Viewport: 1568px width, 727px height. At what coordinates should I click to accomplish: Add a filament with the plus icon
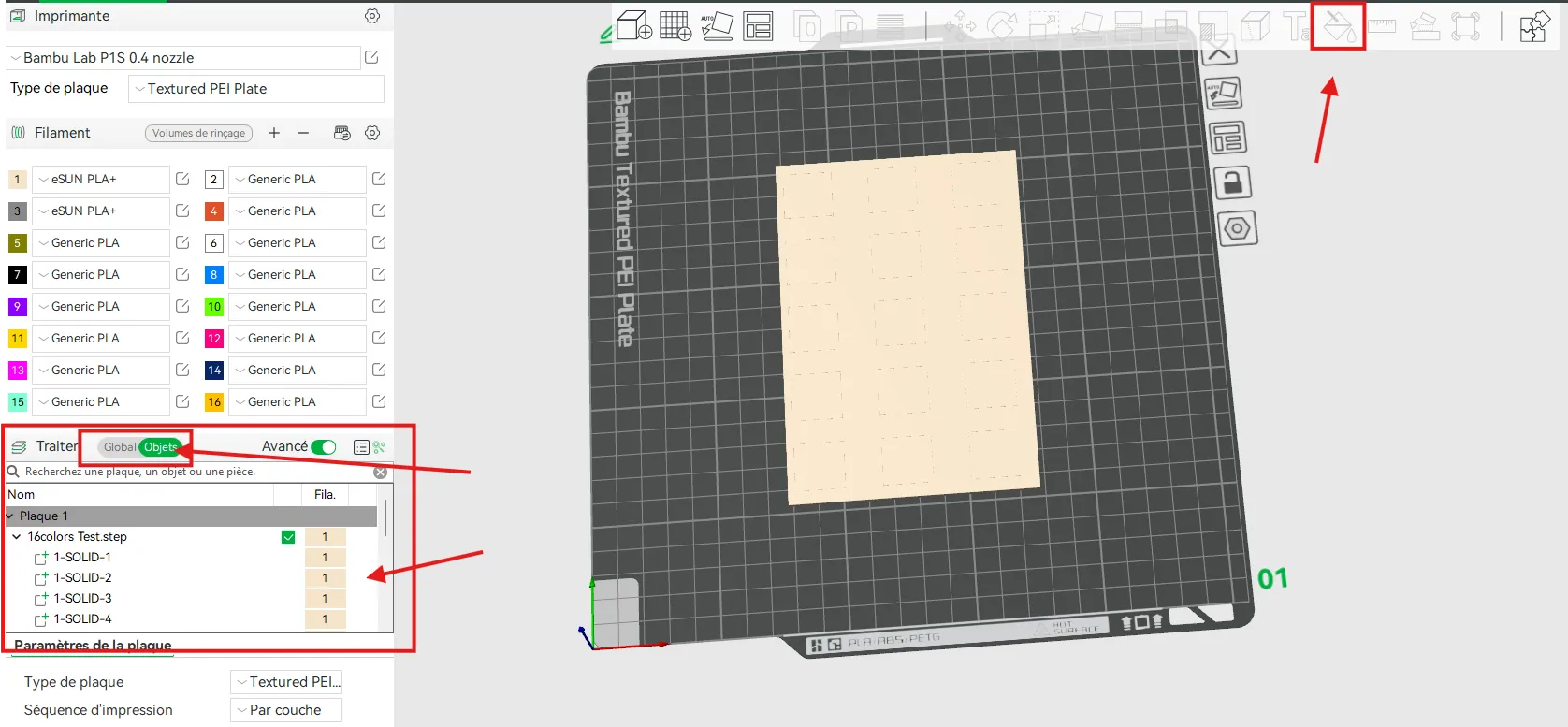pyautogui.click(x=274, y=133)
